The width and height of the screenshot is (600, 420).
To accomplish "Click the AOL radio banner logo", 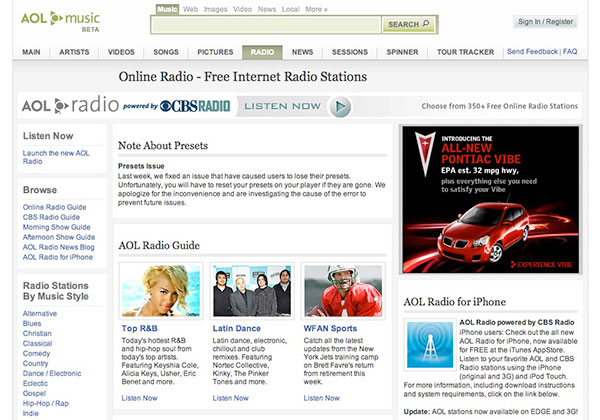I will coord(70,105).
